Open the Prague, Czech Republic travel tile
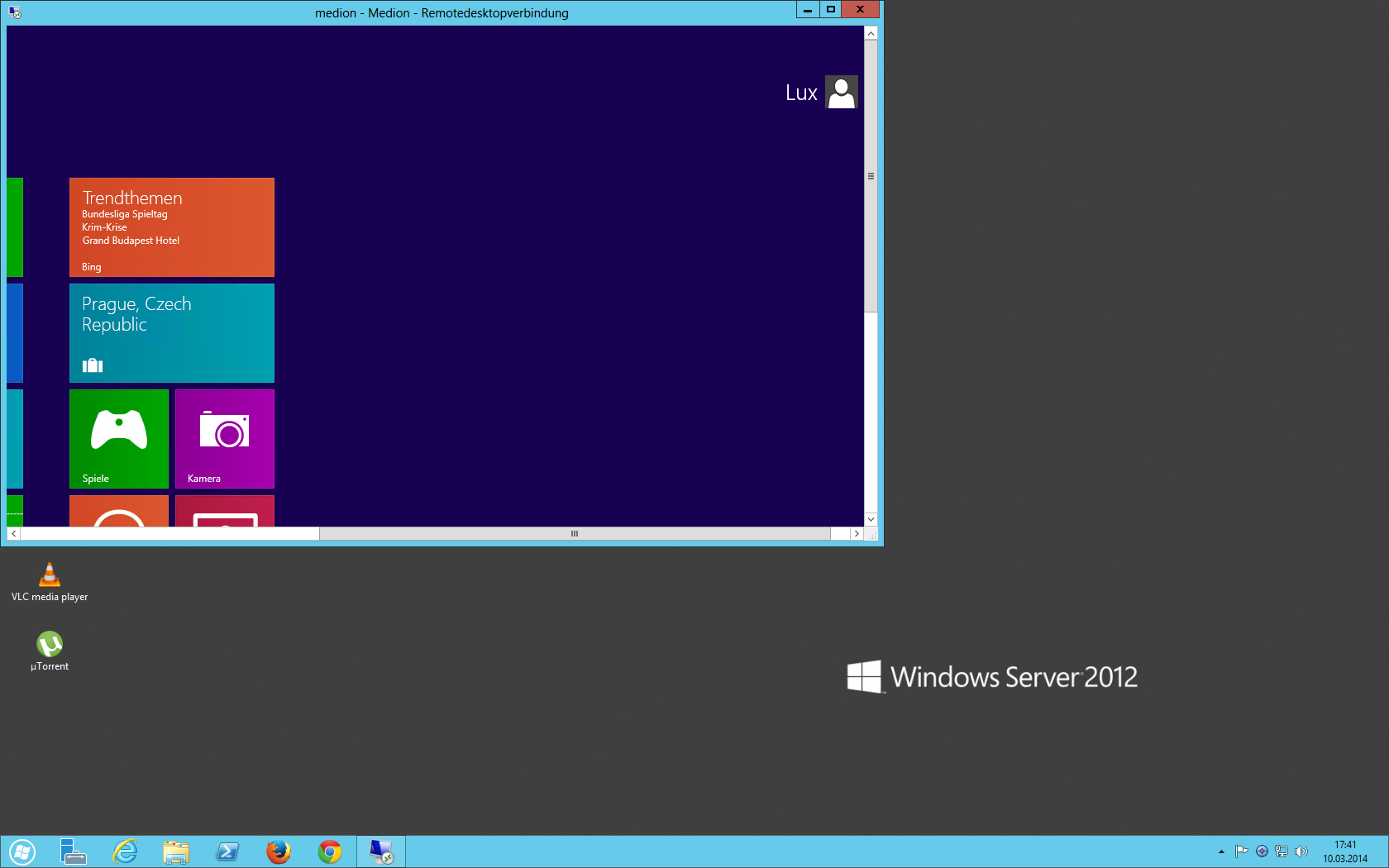 click(x=172, y=333)
